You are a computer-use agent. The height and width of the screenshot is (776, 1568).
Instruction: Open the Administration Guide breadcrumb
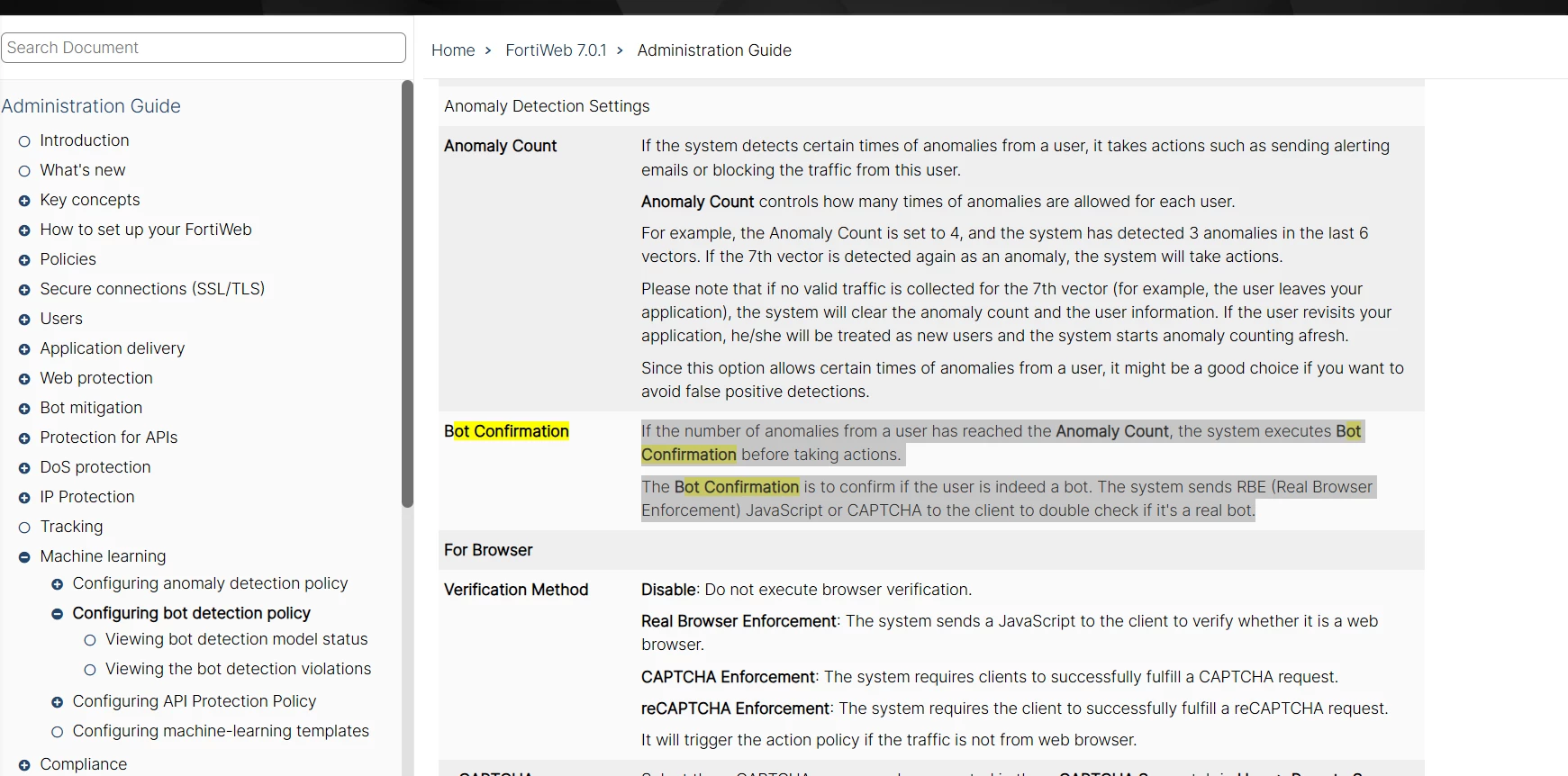tap(714, 50)
